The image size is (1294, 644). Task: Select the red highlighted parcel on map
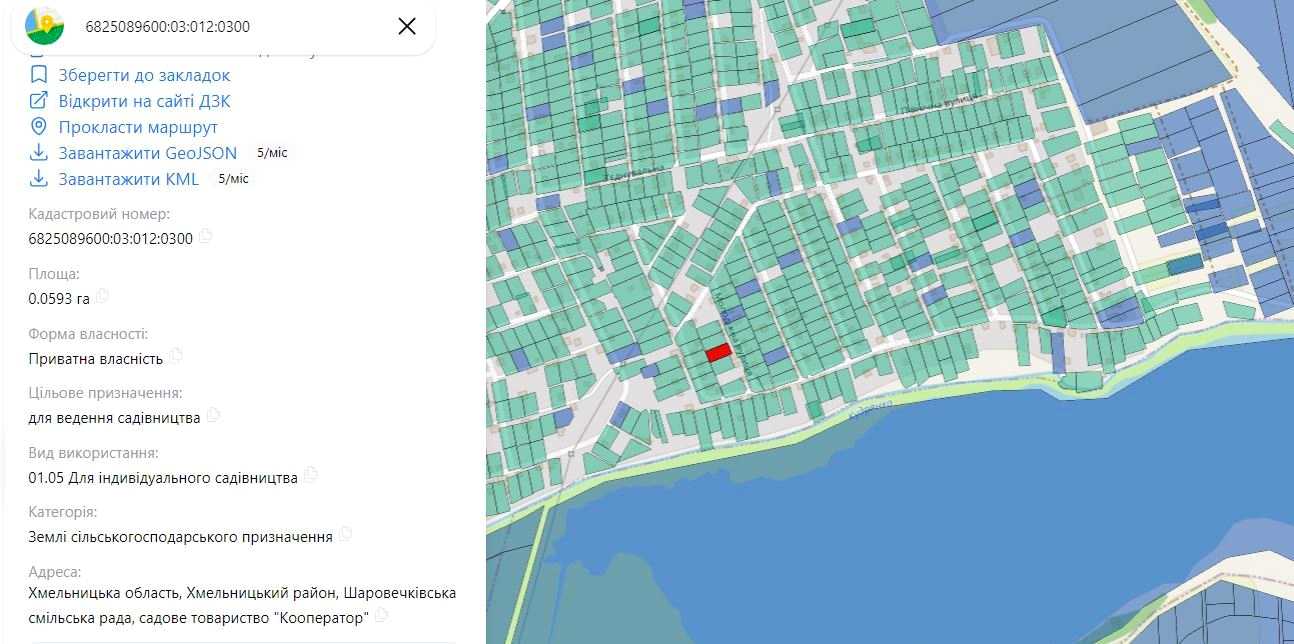[x=717, y=352]
